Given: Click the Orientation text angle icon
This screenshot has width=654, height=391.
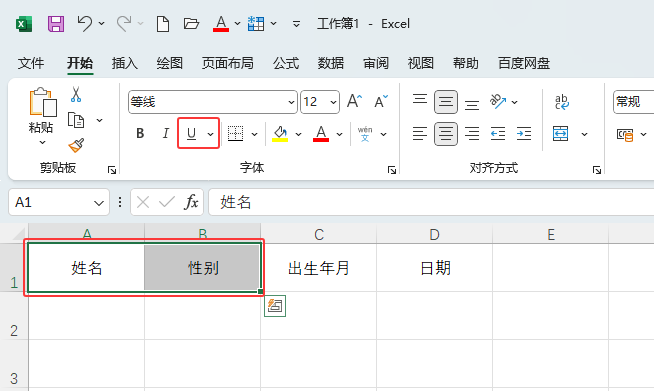Looking at the screenshot, I should 498,101.
